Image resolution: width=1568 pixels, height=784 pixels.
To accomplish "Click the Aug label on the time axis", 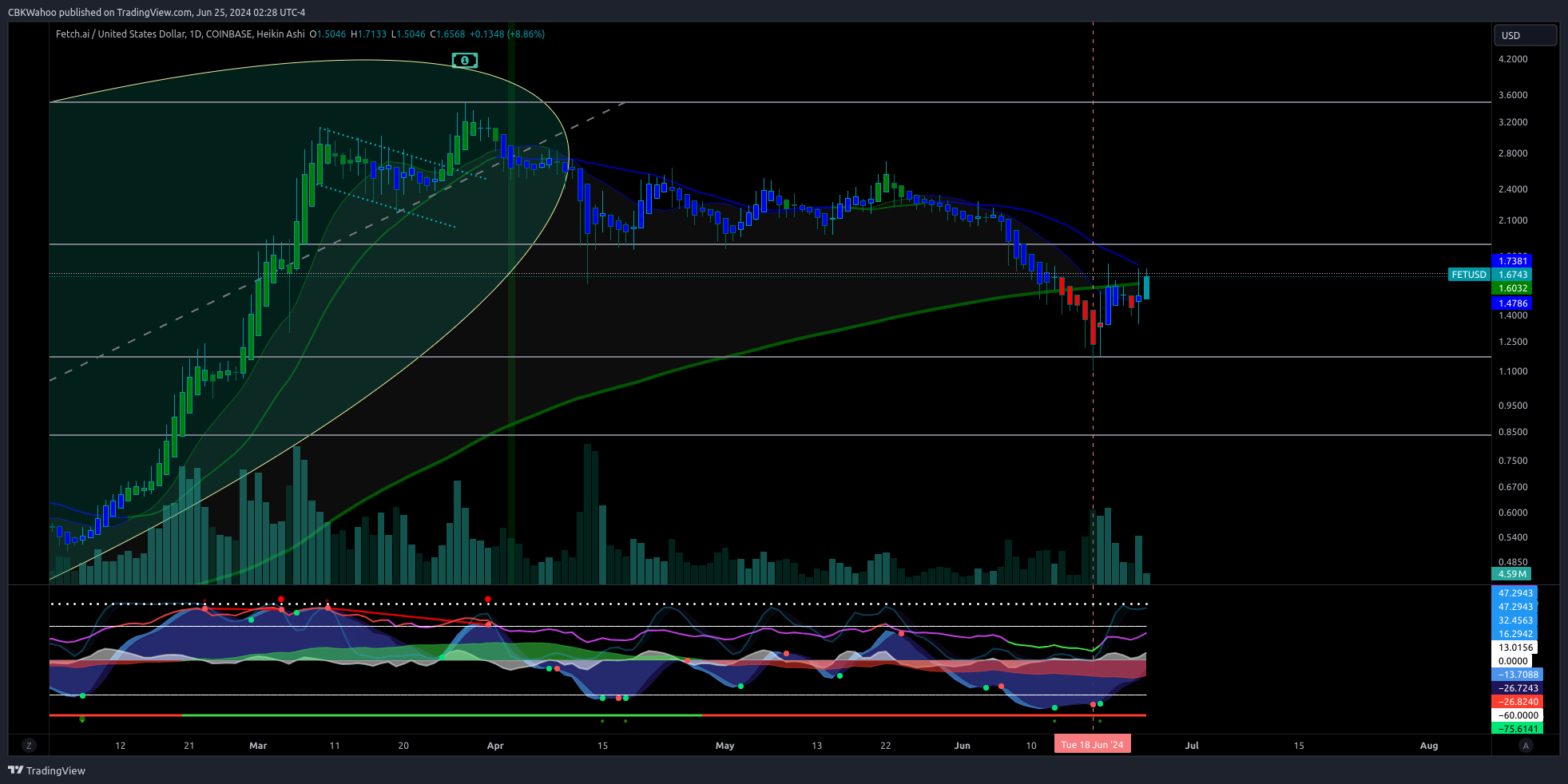I will click(1429, 746).
